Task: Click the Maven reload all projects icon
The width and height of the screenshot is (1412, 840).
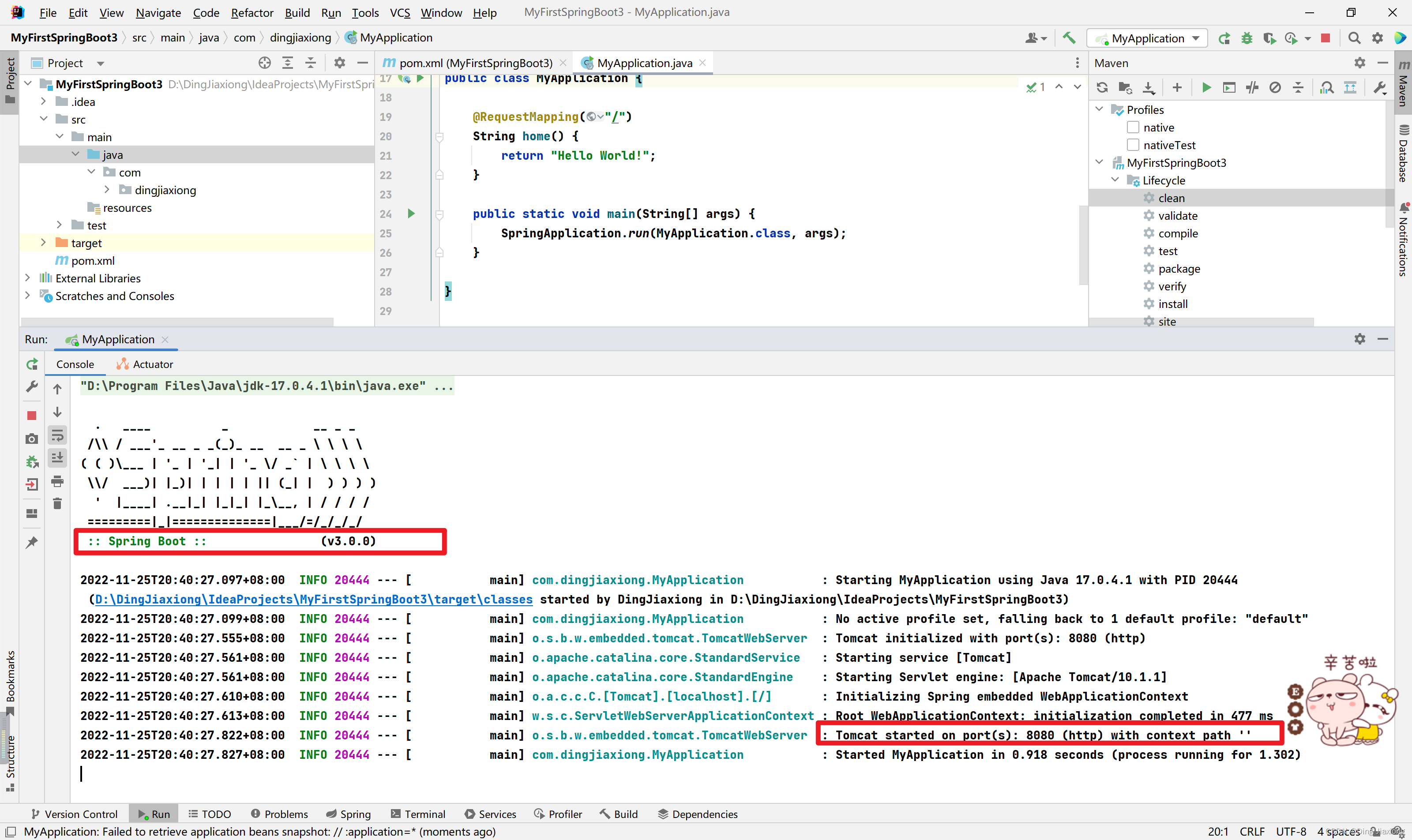Action: coord(1102,88)
